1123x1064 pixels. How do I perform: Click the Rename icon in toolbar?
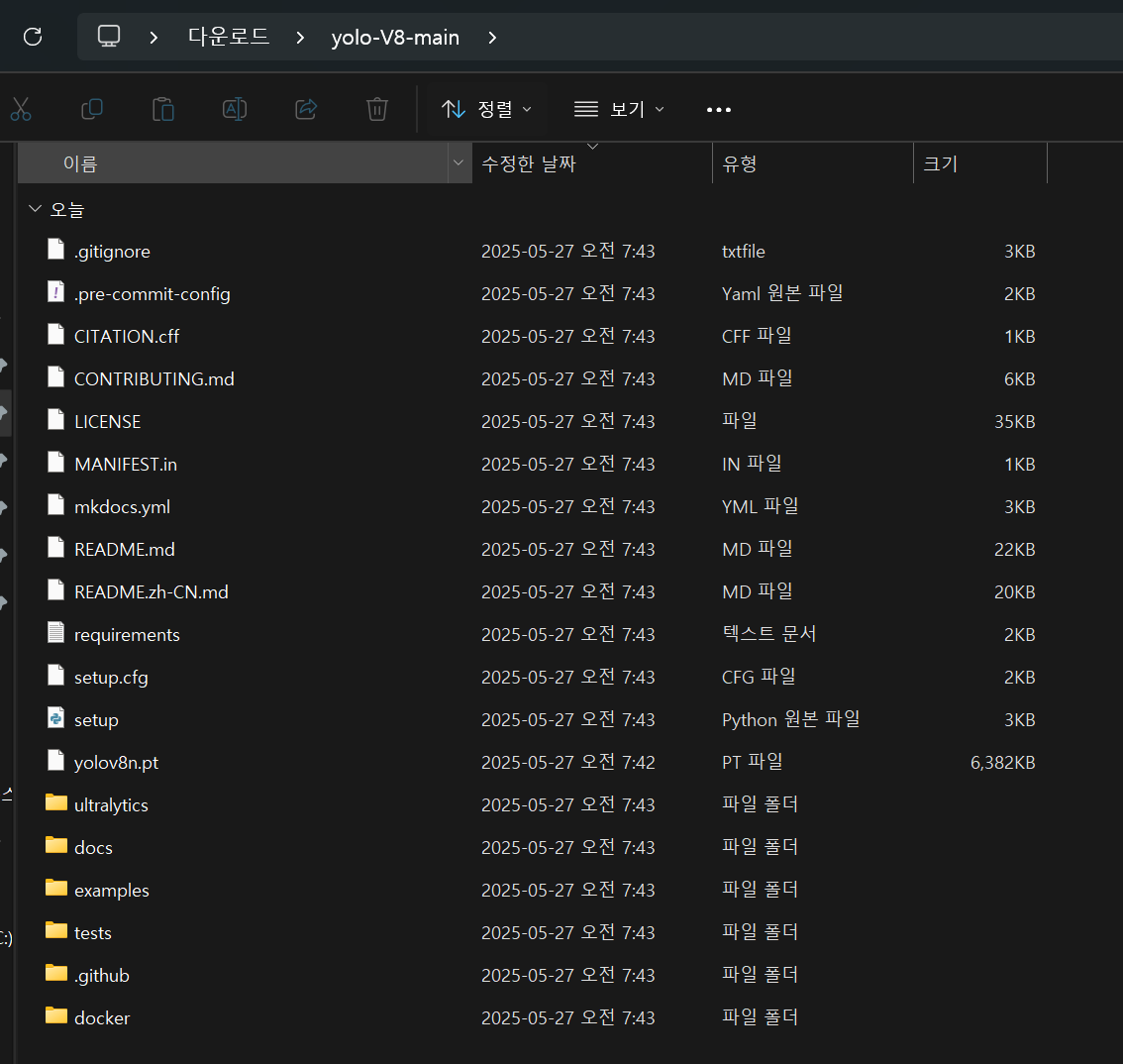[x=234, y=109]
